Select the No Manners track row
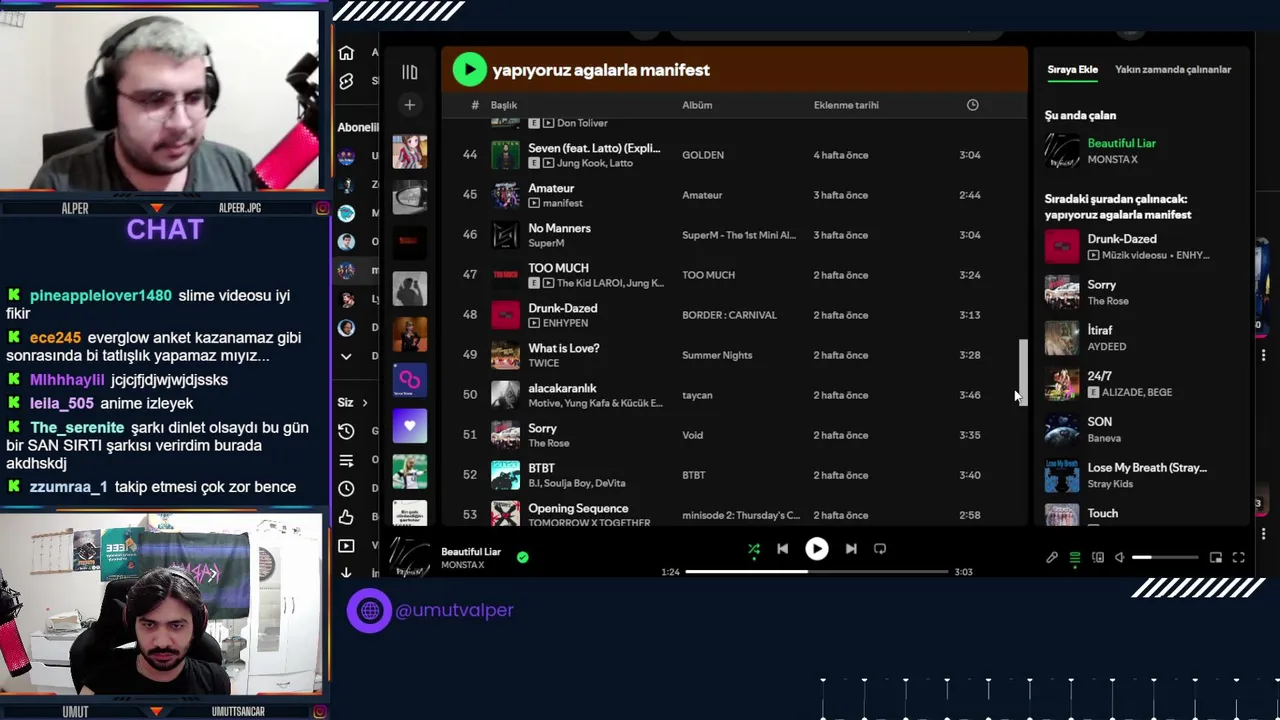 pos(733,235)
